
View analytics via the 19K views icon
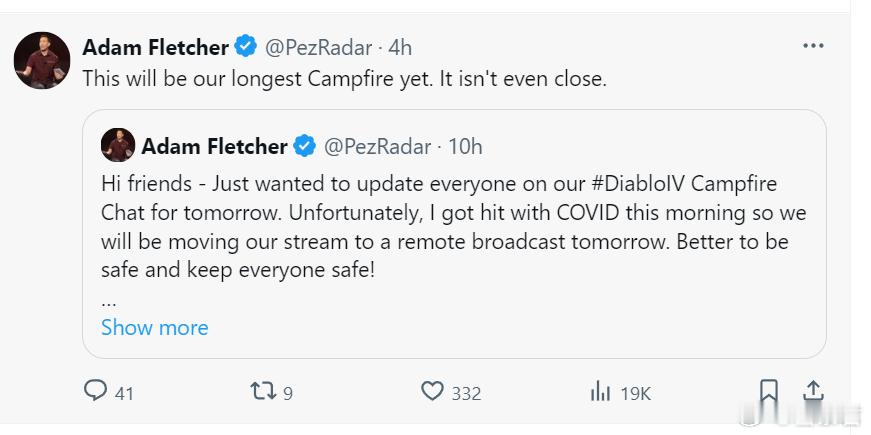click(600, 392)
